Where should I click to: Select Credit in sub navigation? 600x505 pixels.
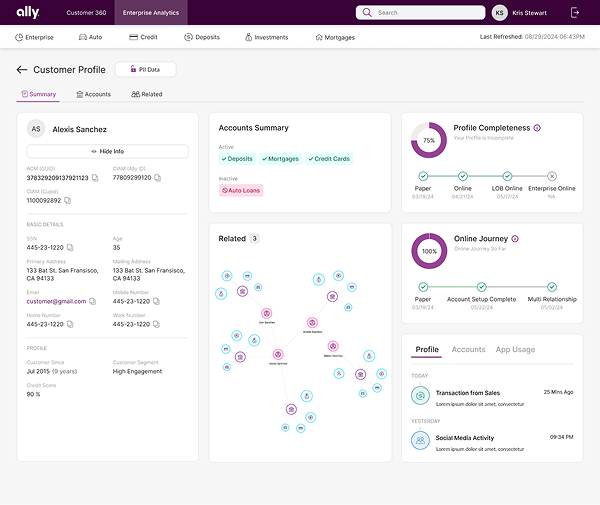143,37
